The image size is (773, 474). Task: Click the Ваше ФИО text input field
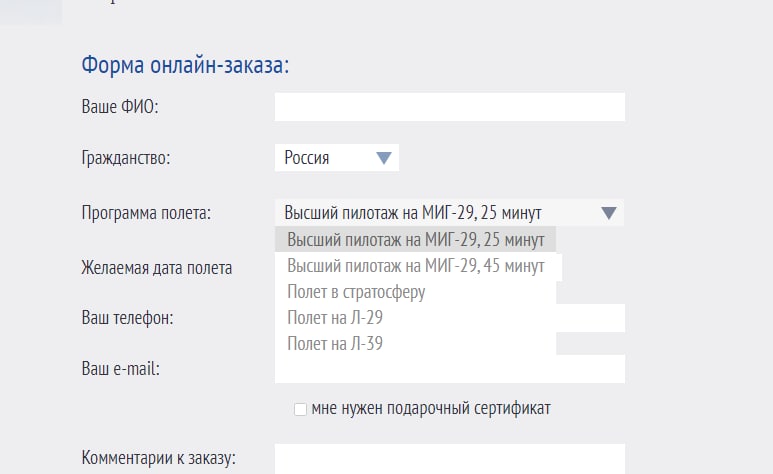(449, 107)
